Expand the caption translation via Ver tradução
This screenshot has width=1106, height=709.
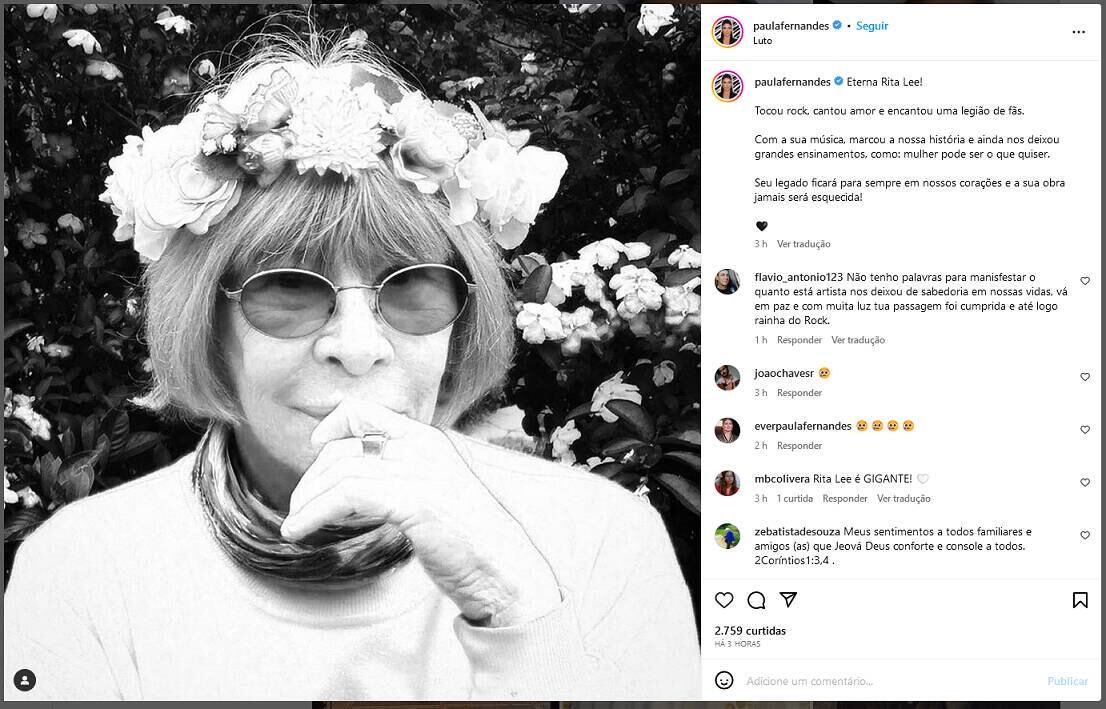click(805, 243)
